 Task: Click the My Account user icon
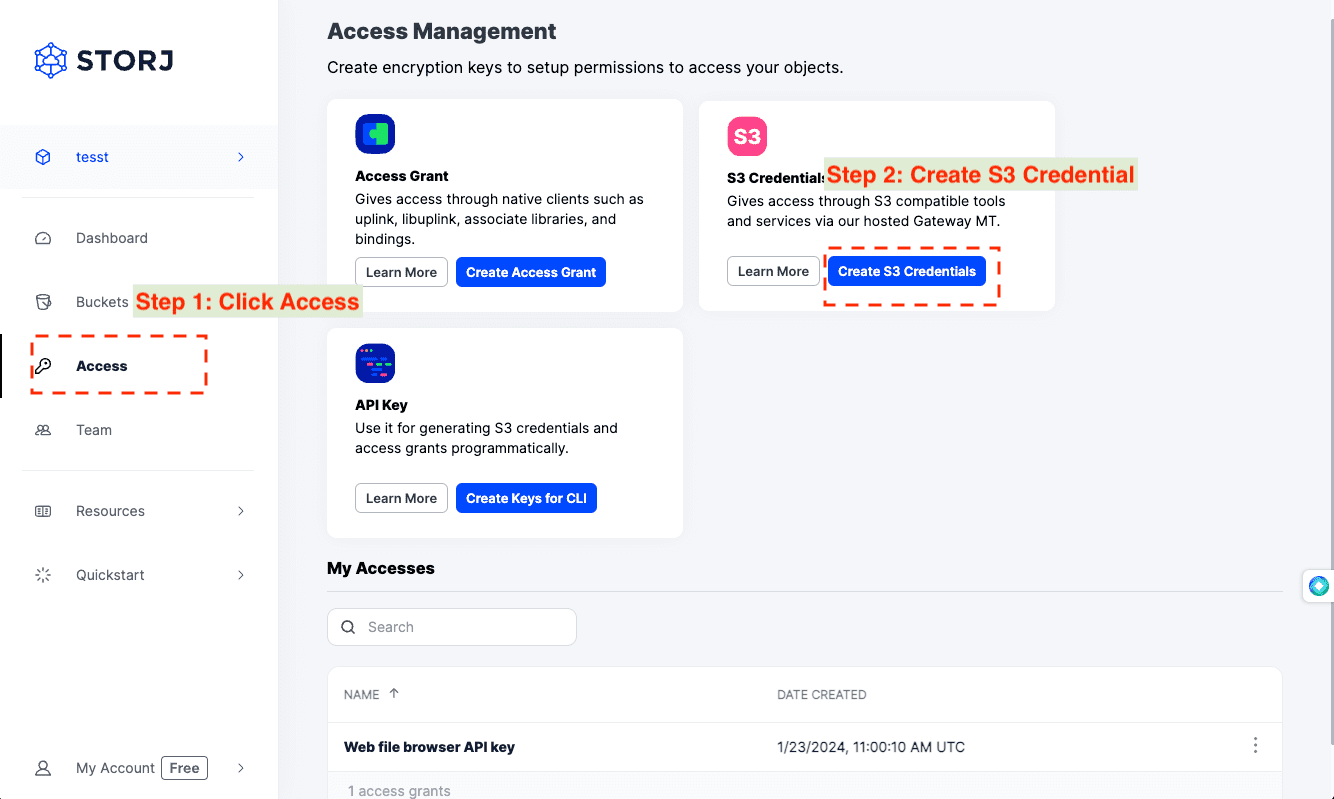(43, 768)
